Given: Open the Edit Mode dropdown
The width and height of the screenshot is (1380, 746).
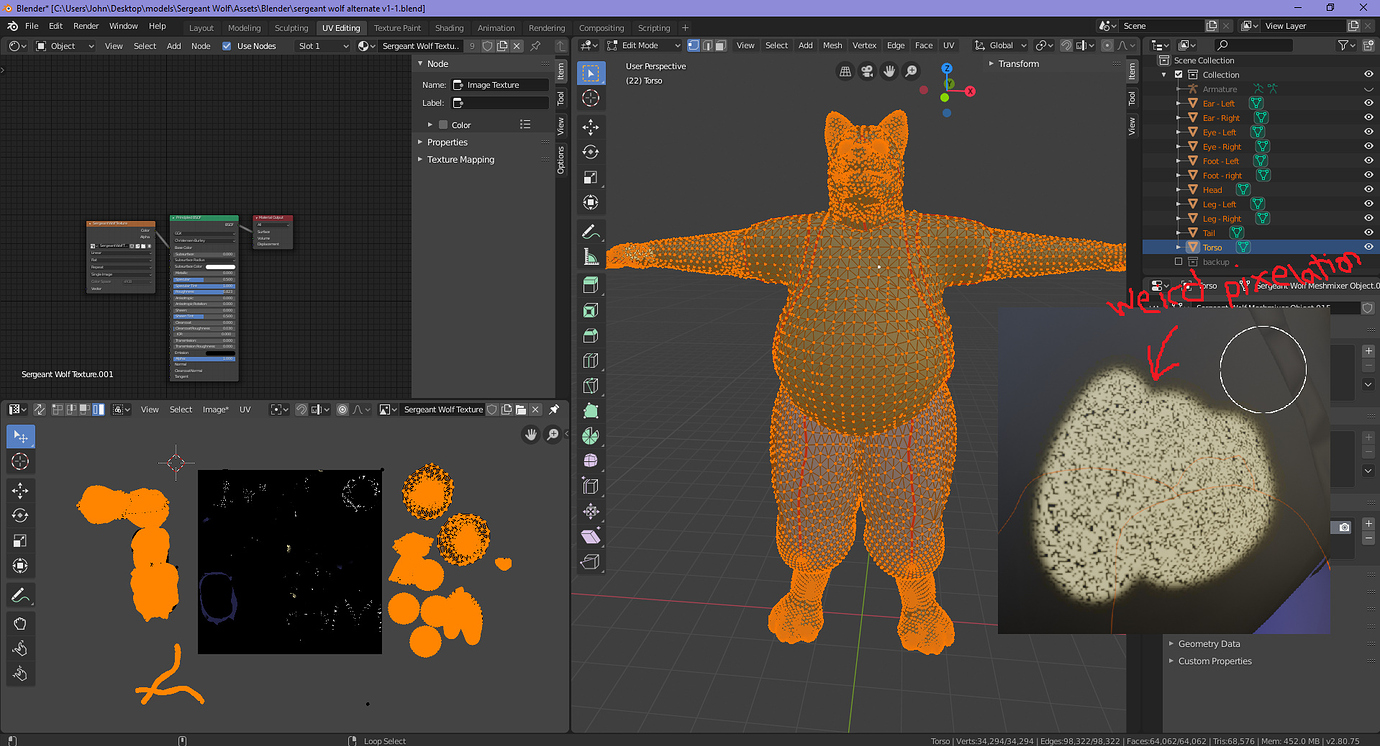Looking at the screenshot, I should pyautogui.click(x=643, y=45).
